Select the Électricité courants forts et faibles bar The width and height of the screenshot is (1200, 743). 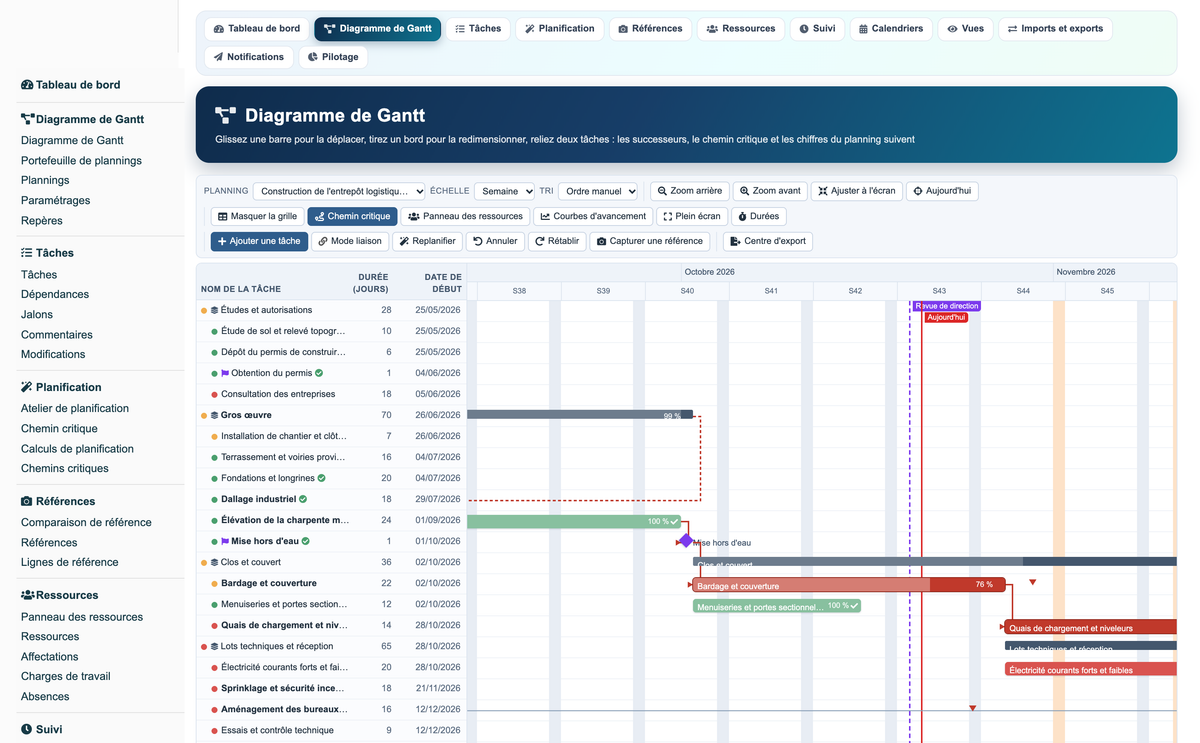pyautogui.click(x=1091, y=669)
